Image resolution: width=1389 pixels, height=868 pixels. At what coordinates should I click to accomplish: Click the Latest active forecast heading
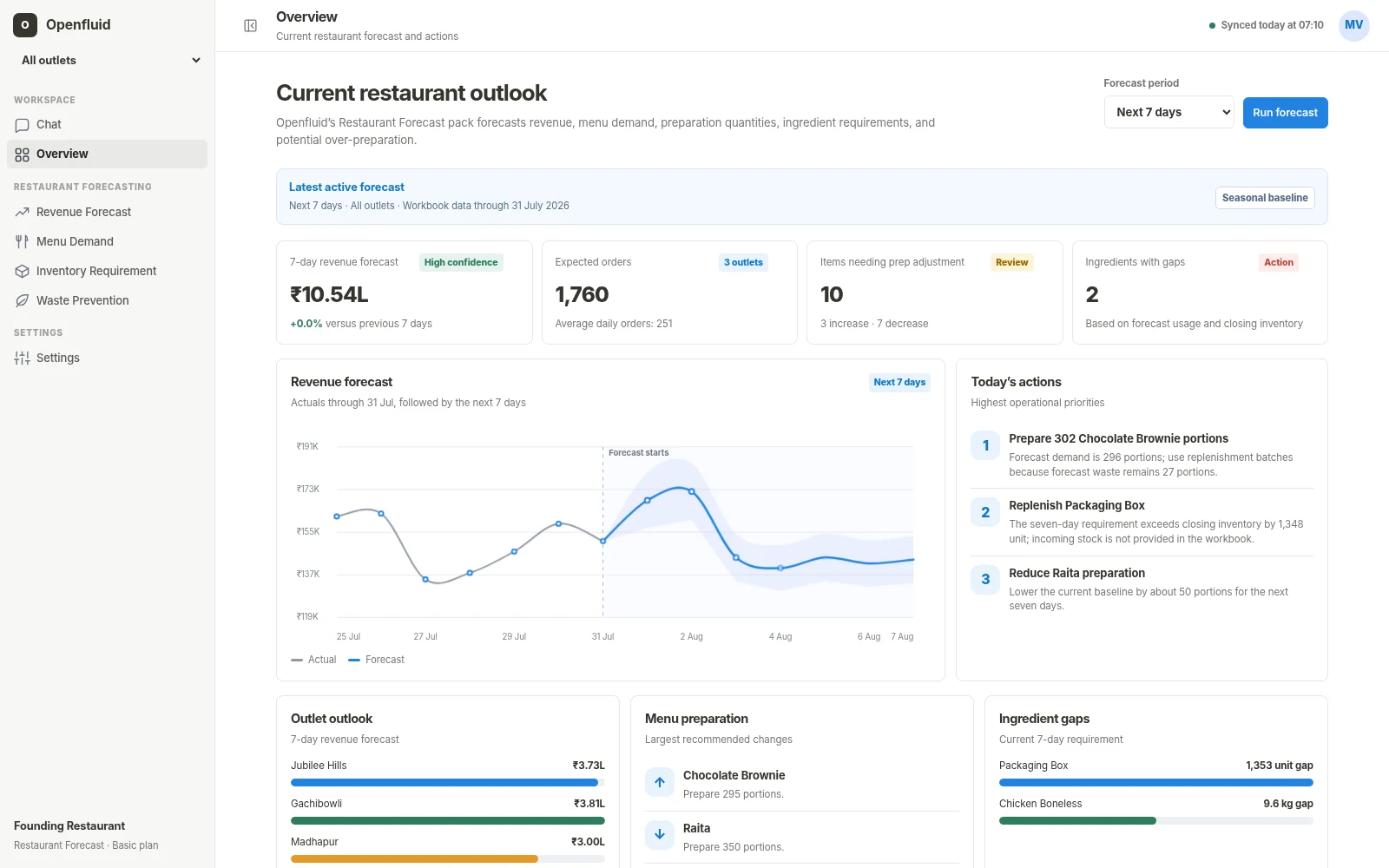point(346,187)
